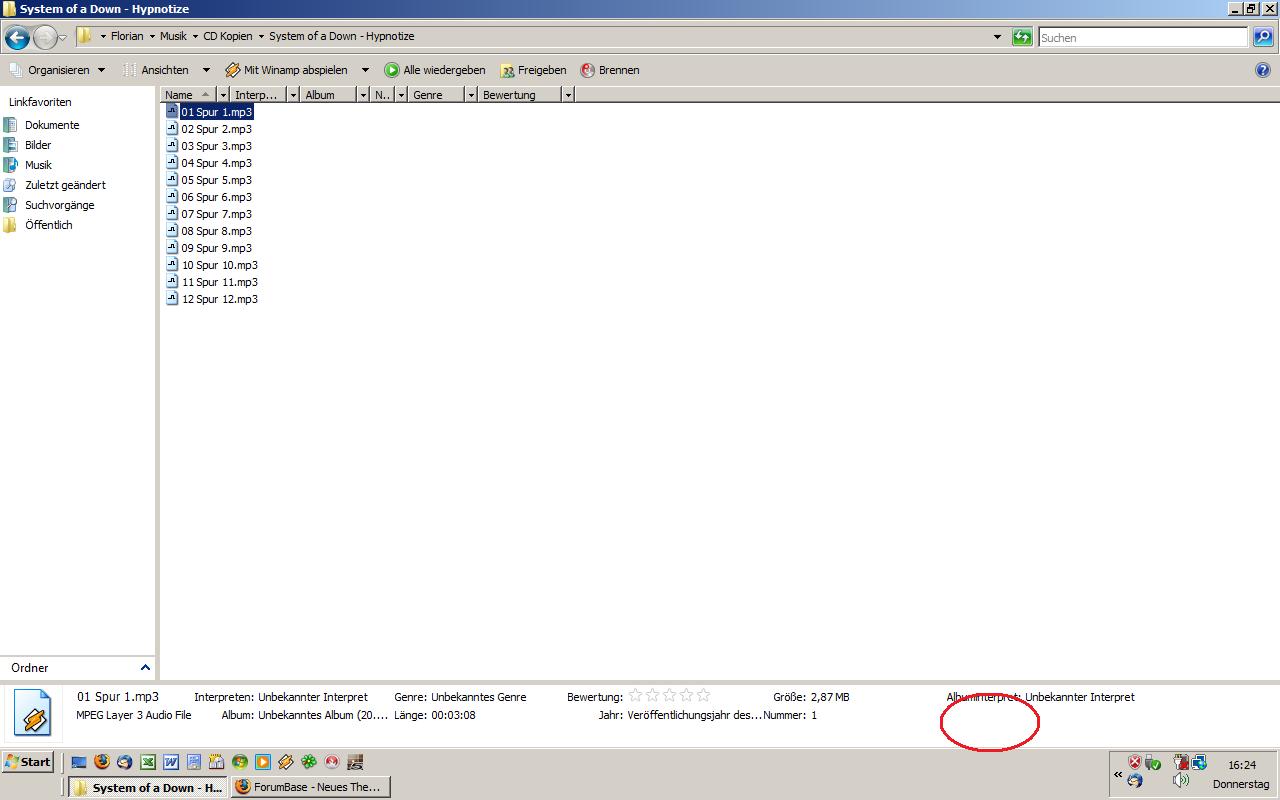Viewport: 1280px width, 800px height.
Task: Open the Genre column filter dropdown
Action: tap(471, 95)
